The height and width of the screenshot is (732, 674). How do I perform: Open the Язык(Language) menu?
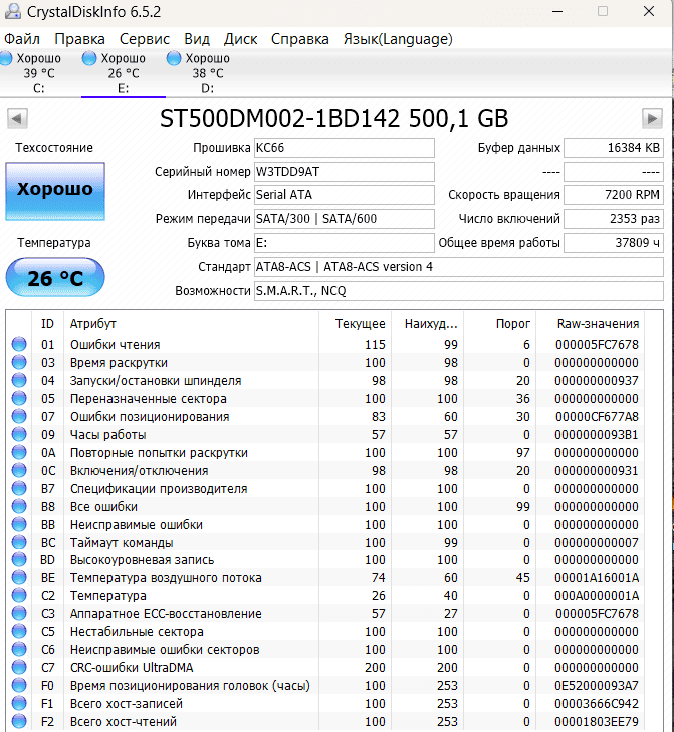[x=398, y=39]
